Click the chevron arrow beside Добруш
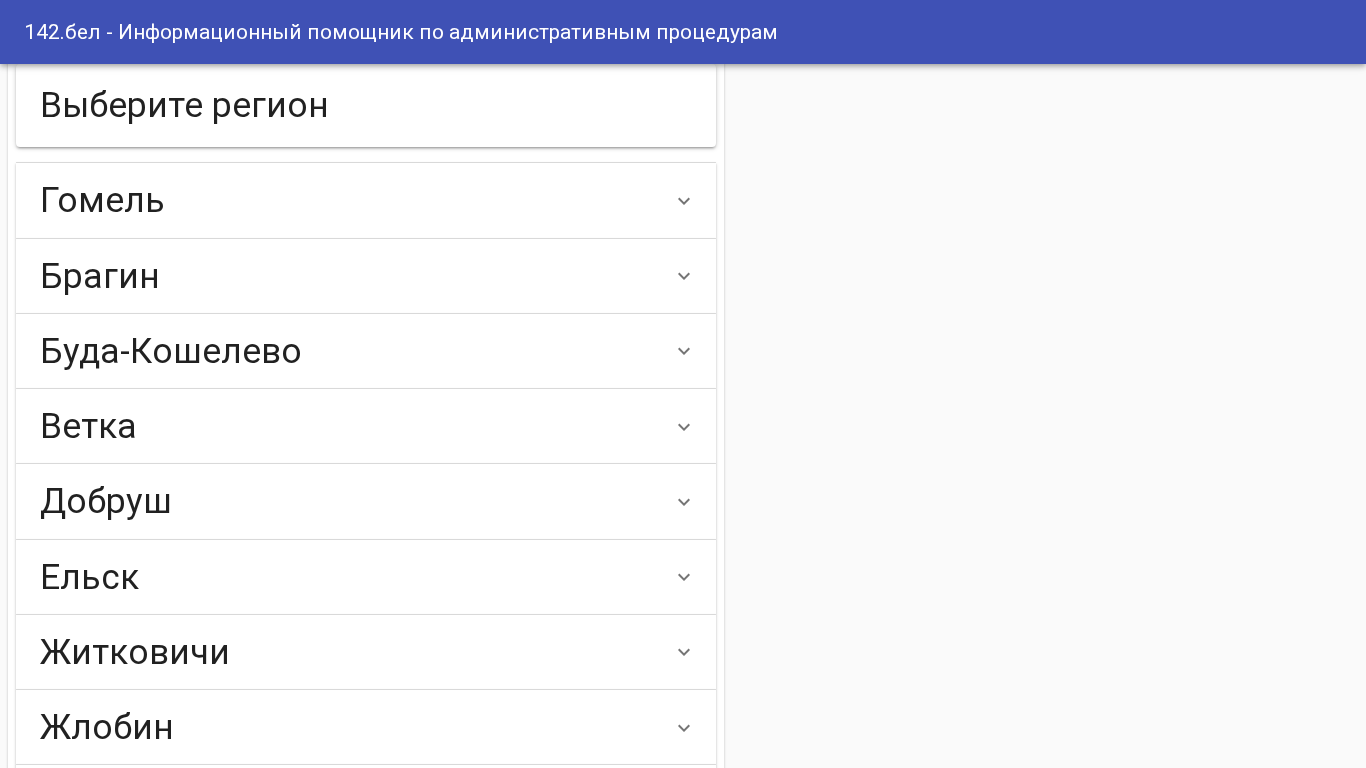The height and width of the screenshot is (768, 1366). [684, 502]
